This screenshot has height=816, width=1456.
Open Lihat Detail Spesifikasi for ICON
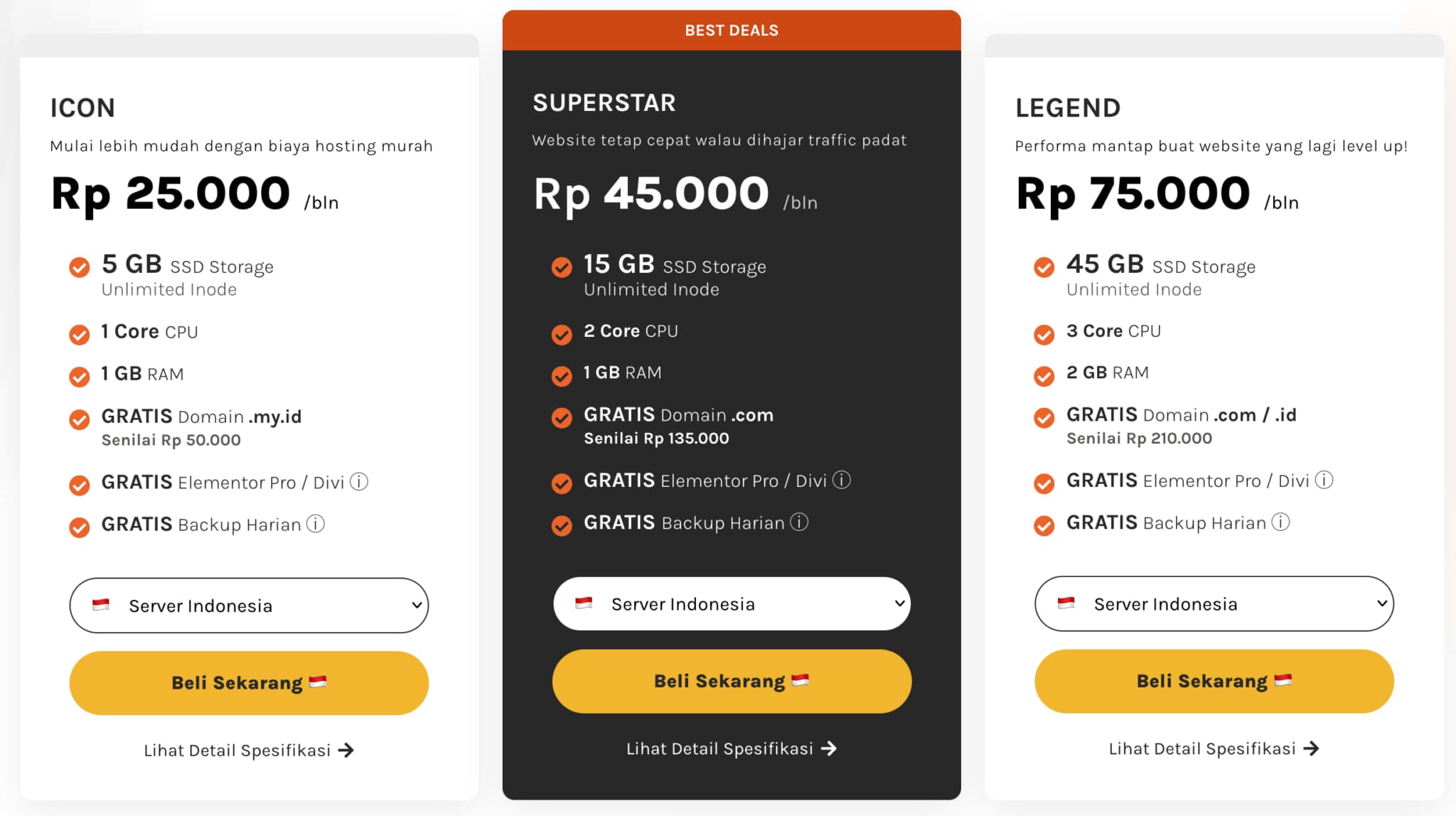point(250,750)
